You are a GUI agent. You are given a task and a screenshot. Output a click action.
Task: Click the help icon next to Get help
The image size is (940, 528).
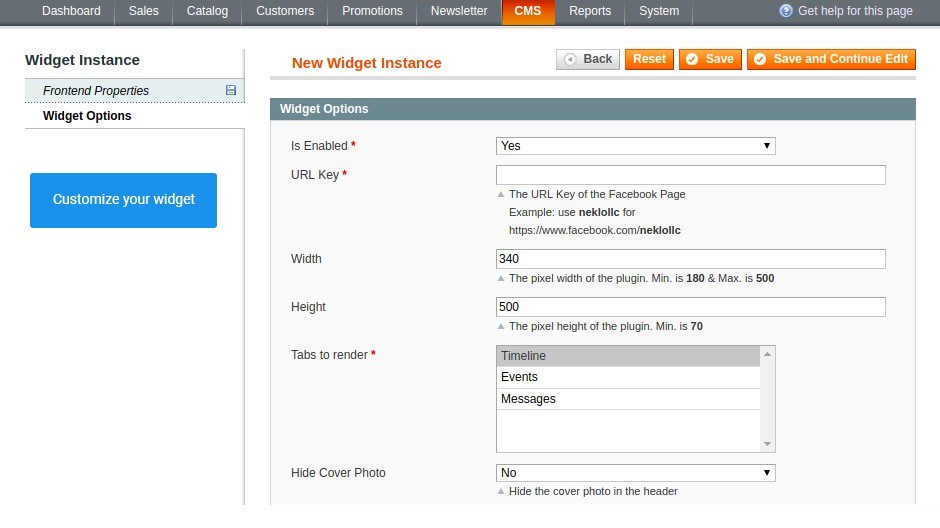[785, 11]
